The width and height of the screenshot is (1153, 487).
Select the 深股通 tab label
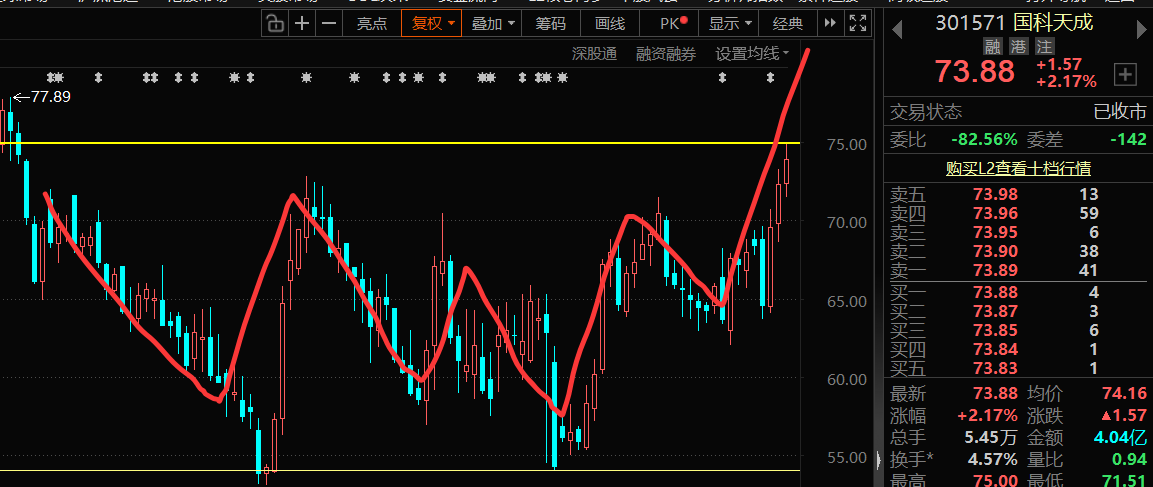594,54
